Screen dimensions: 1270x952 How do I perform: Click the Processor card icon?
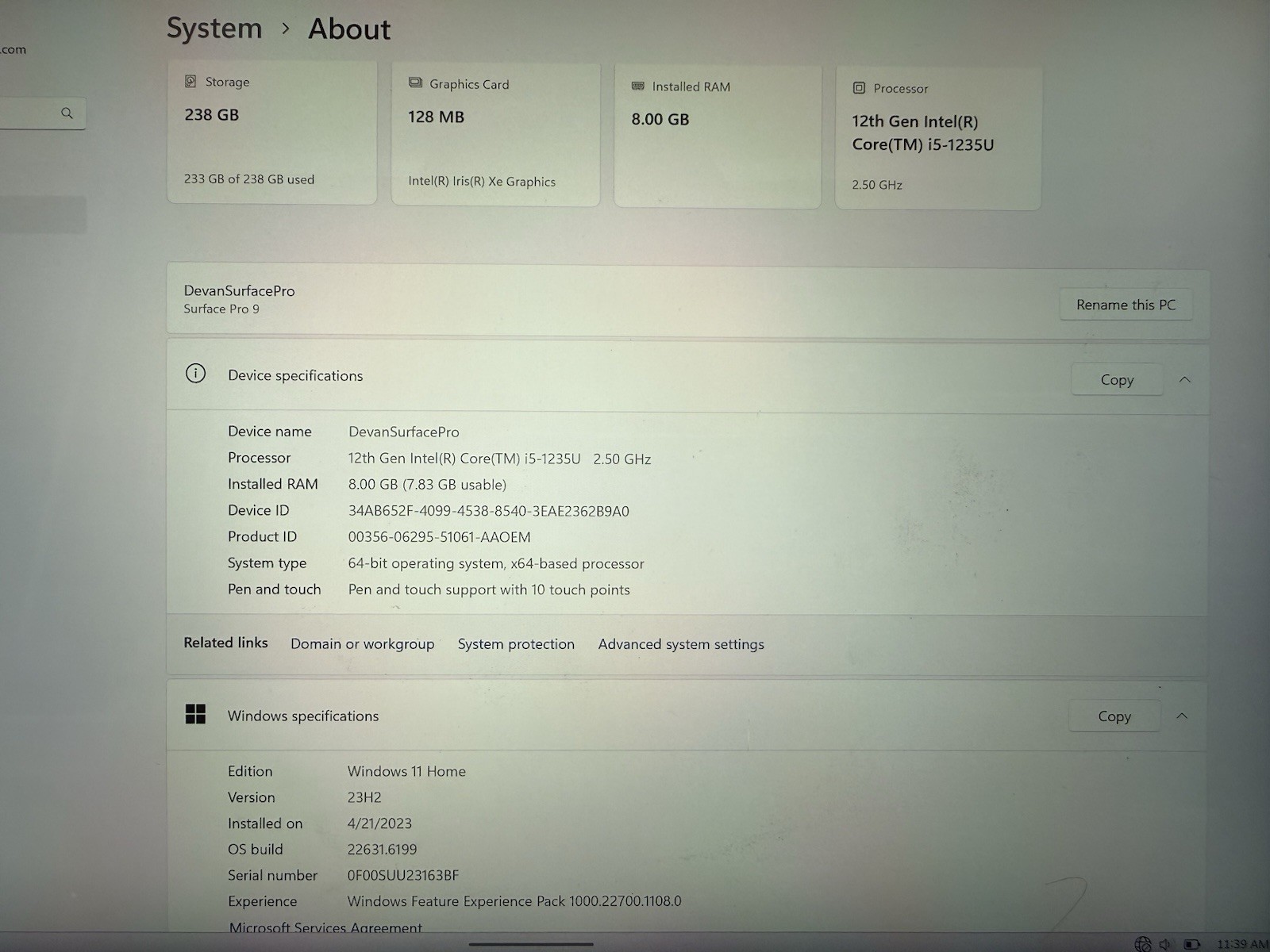[x=859, y=88]
